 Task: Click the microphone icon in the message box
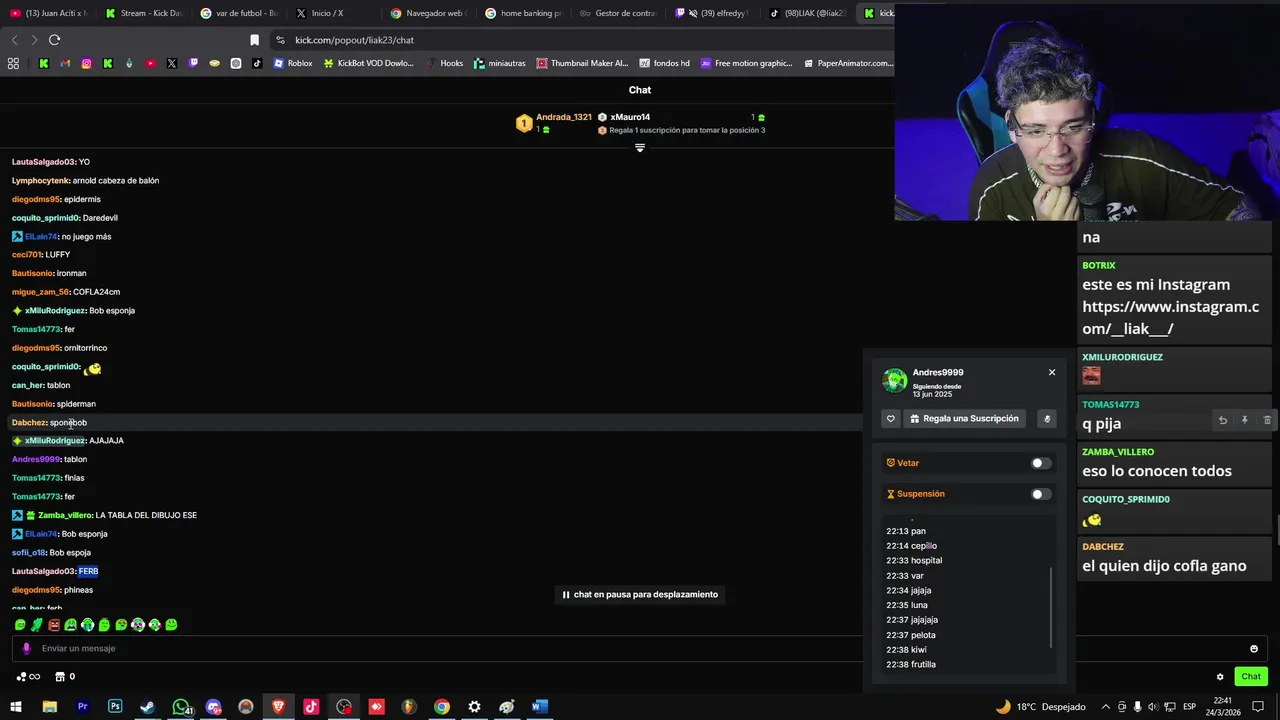27,649
